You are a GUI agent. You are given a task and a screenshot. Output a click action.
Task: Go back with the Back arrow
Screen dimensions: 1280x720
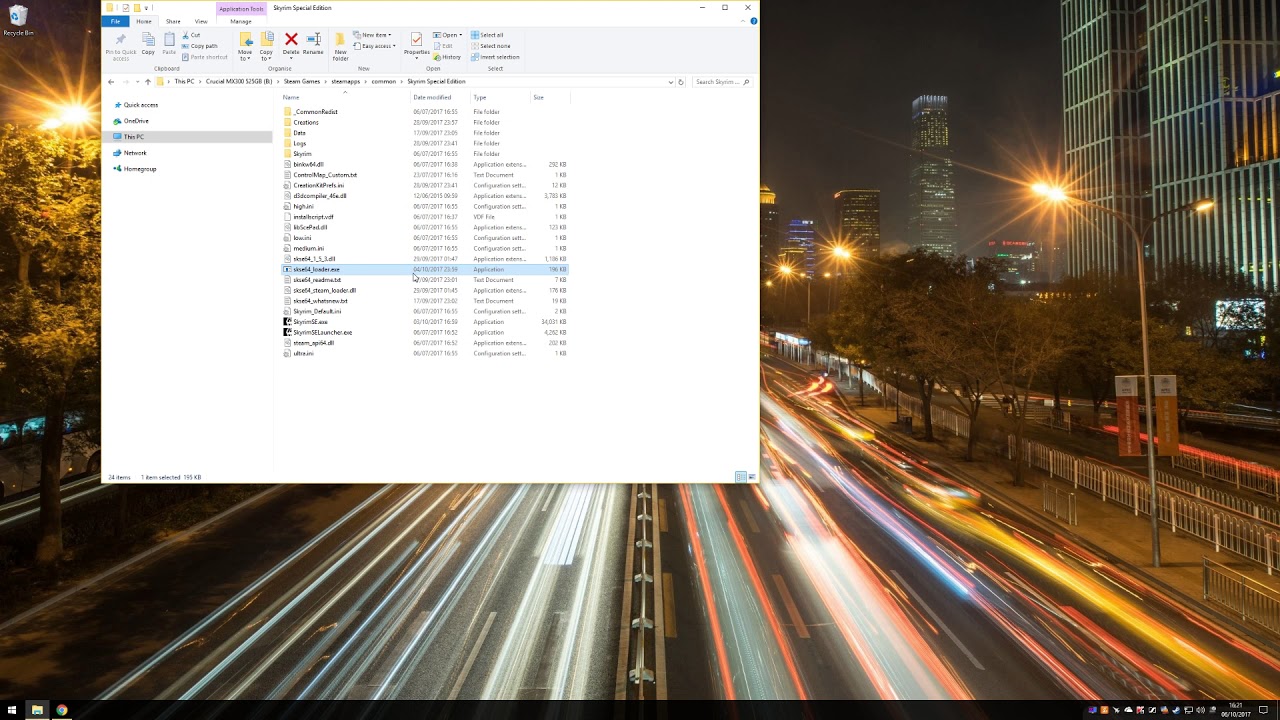(x=111, y=82)
